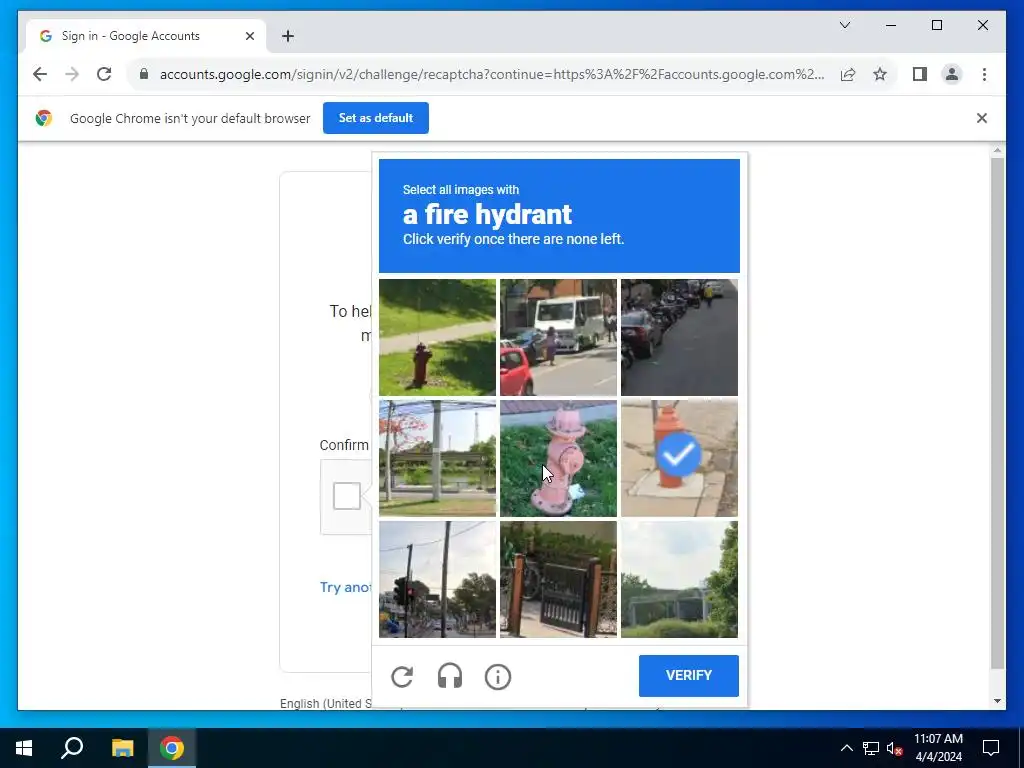Open the captcha help info icon
Screen dimensions: 1024x768
tap(498, 677)
